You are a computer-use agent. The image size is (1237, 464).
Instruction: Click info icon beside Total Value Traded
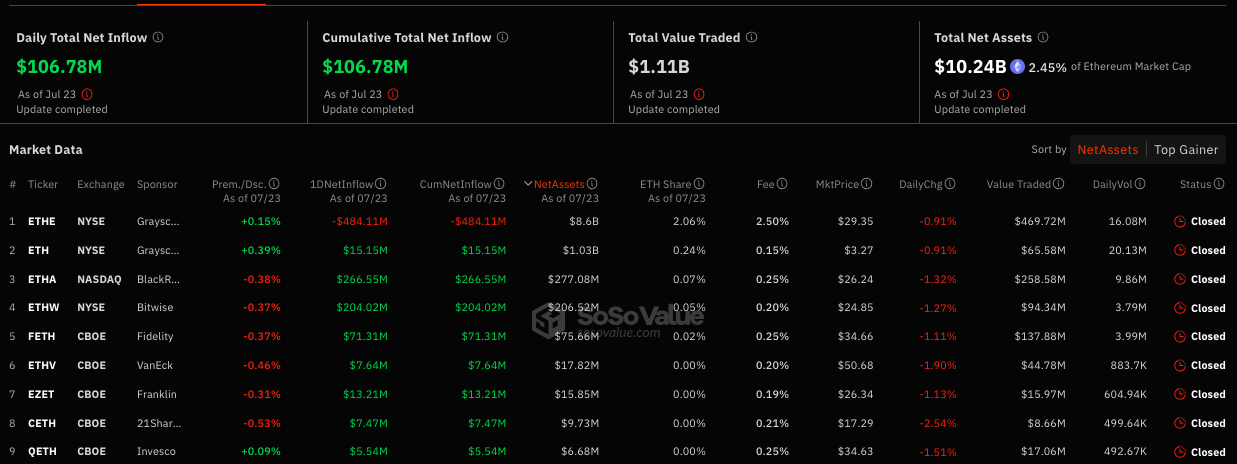click(752, 37)
